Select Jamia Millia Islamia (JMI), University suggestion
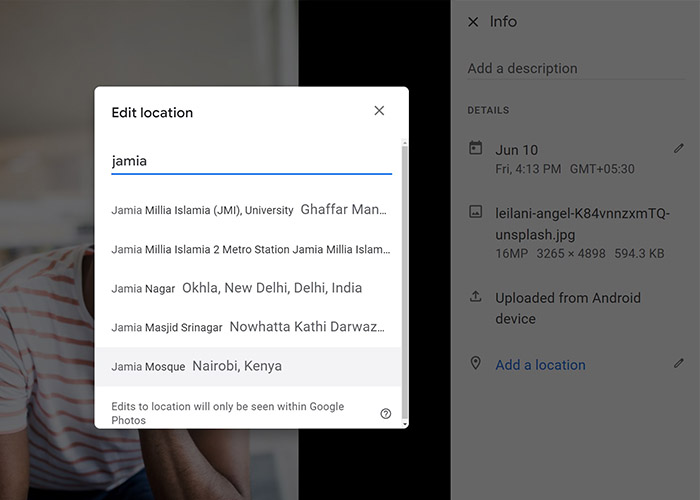 tap(248, 210)
